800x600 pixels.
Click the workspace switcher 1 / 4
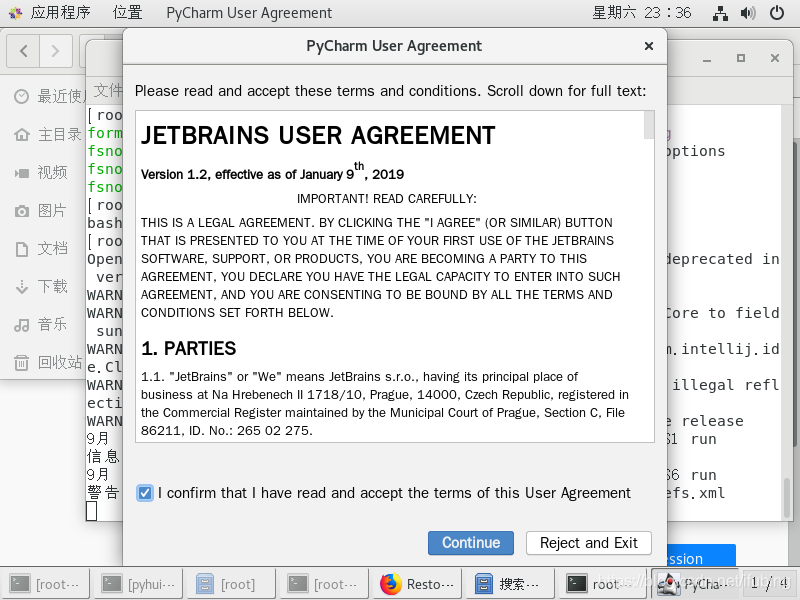(769, 583)
